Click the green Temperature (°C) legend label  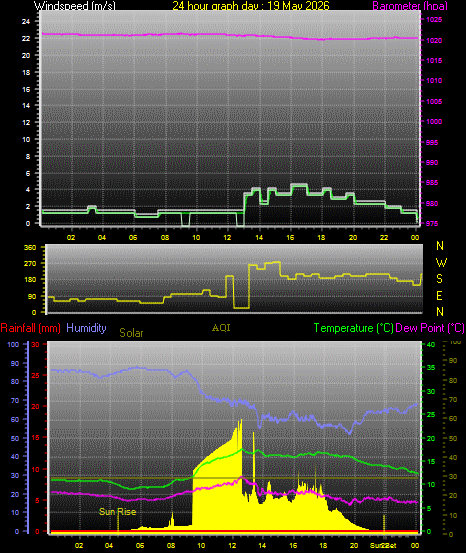(353, 328)
